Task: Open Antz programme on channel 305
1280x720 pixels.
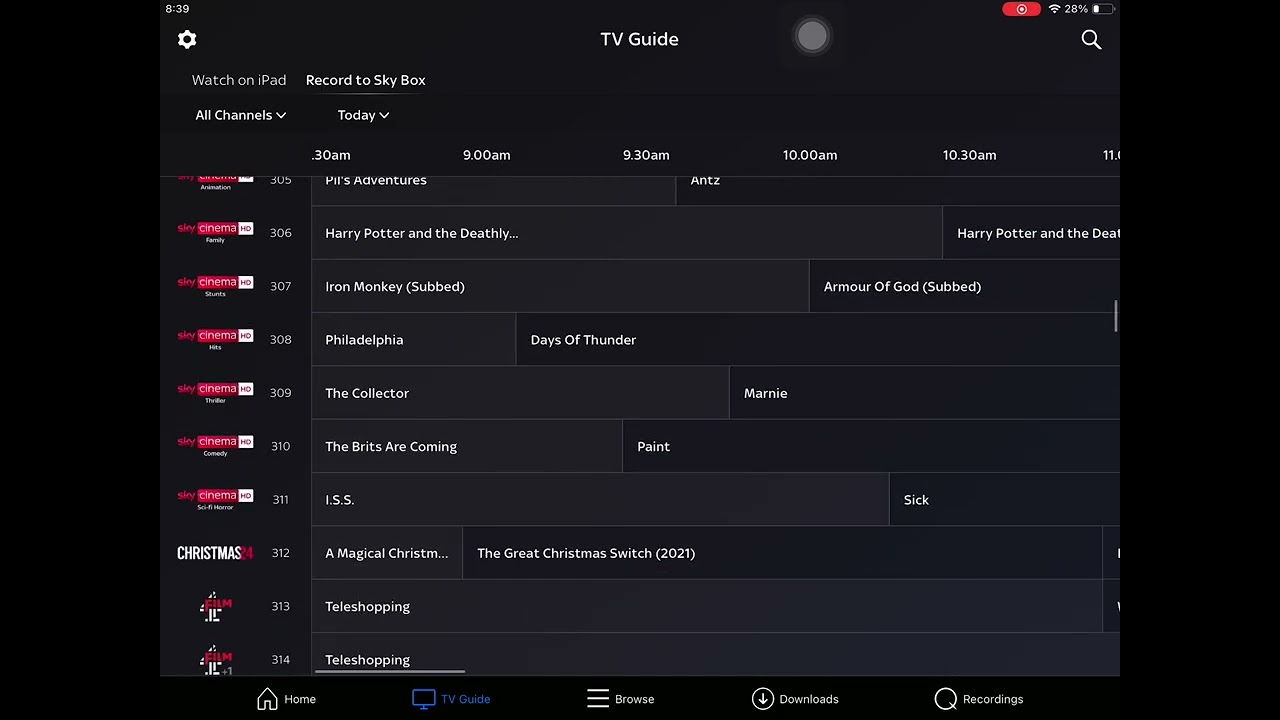Action: pos(898,190)
